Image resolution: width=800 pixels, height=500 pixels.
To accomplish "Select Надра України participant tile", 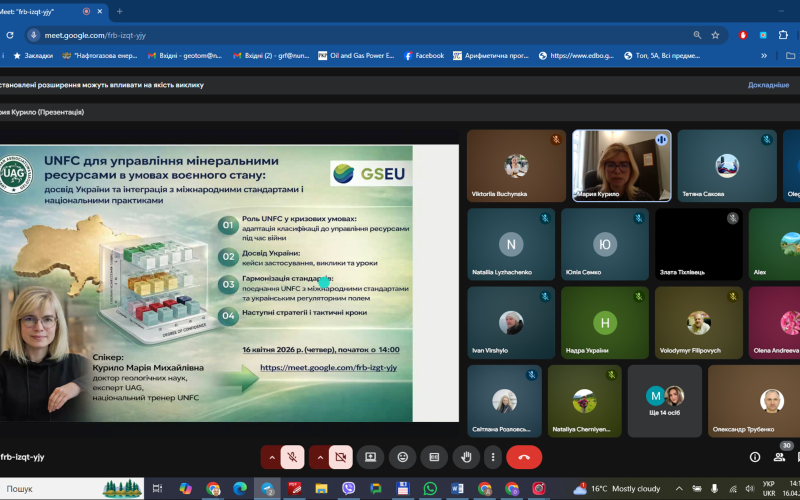I will point(605,323).
